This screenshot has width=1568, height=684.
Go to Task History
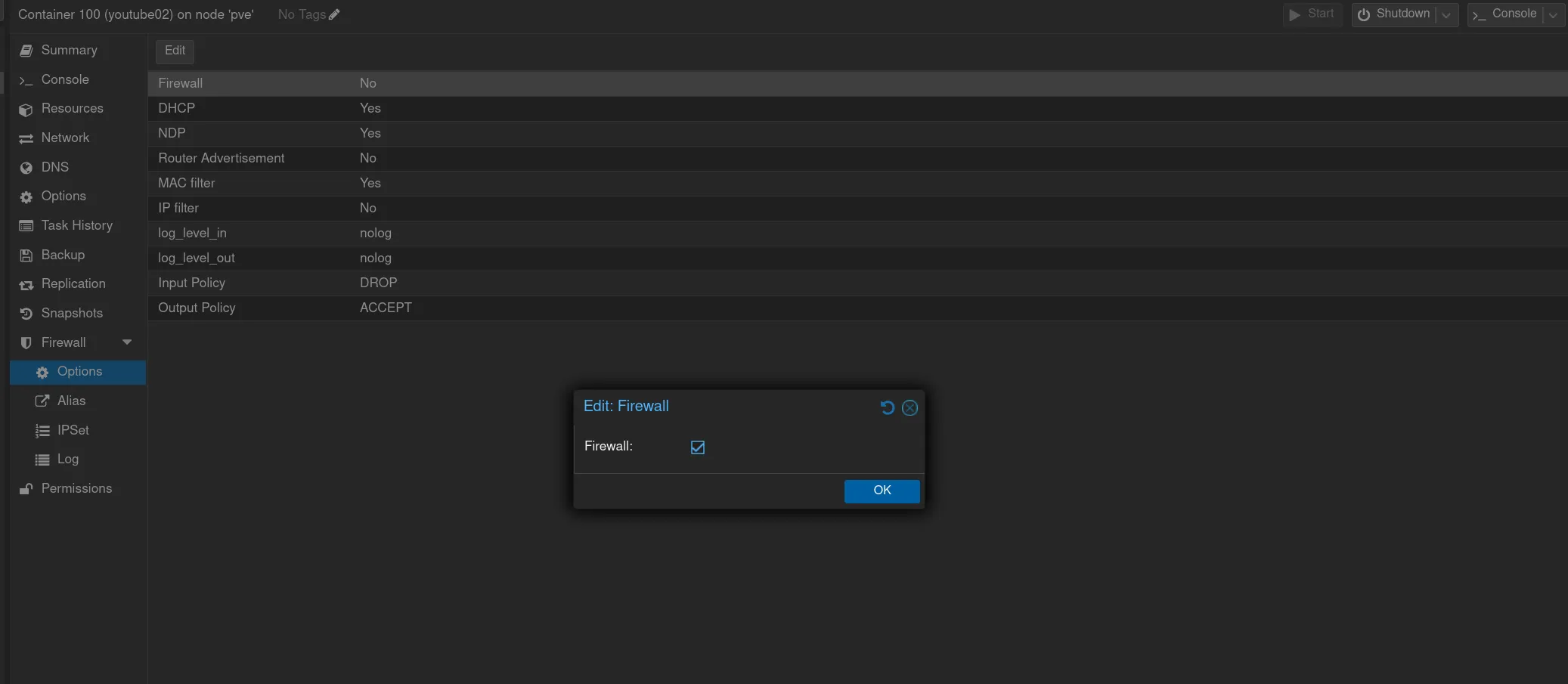(x=76, y=225)
